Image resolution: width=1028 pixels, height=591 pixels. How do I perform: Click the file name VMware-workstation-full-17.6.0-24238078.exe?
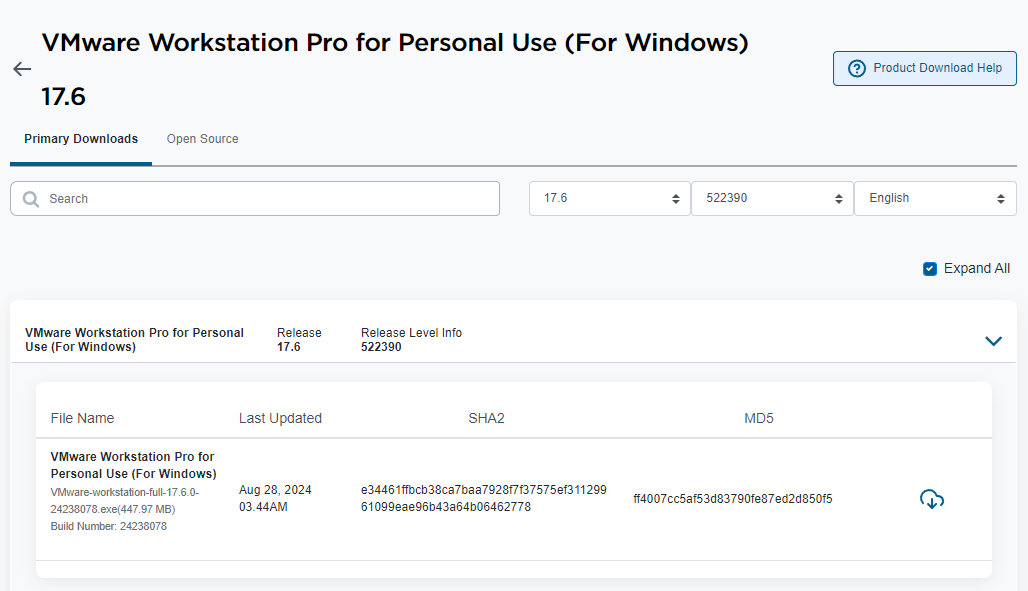point(125,500)
